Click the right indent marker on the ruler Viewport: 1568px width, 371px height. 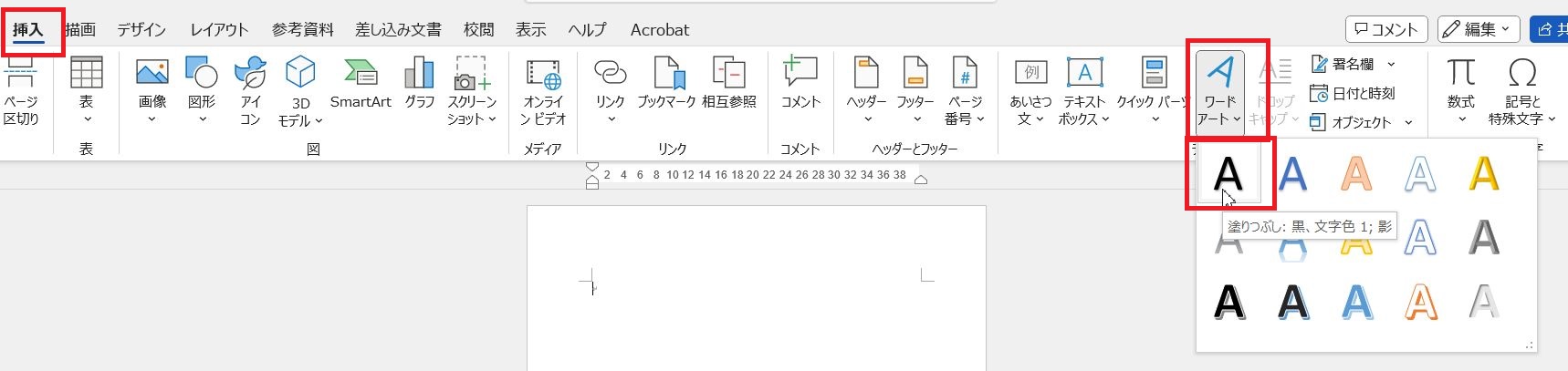[x=921, y=180]
